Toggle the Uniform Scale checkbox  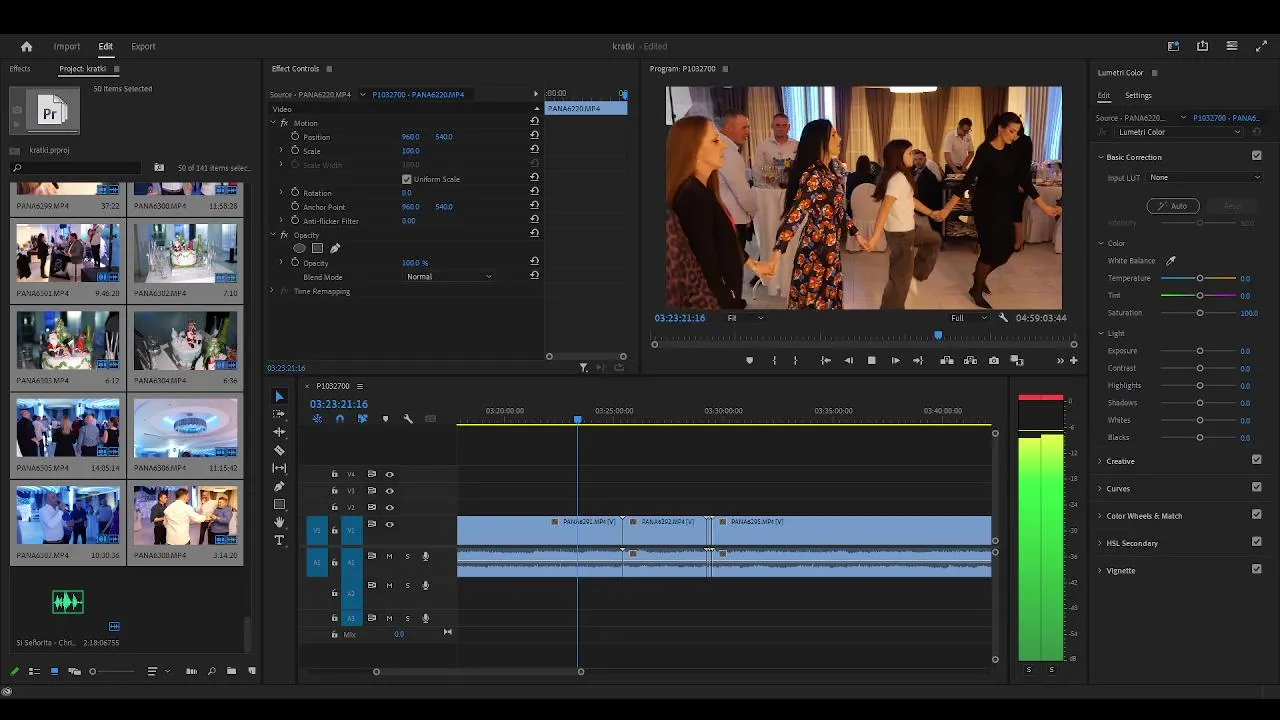tap(406, 179)
